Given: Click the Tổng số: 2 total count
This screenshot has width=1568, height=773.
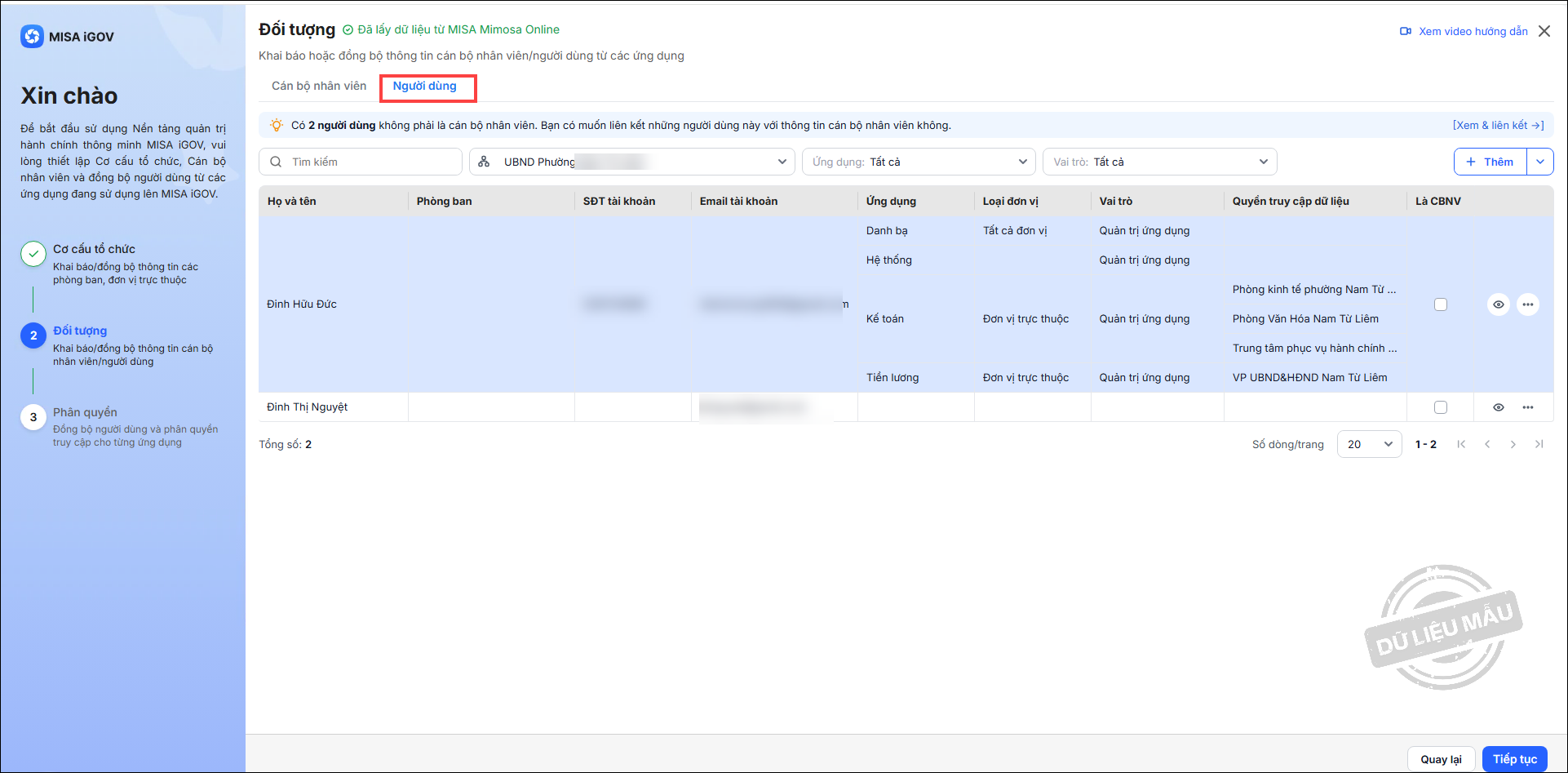Looking at the screenshot, I should (x=286, y=445).
